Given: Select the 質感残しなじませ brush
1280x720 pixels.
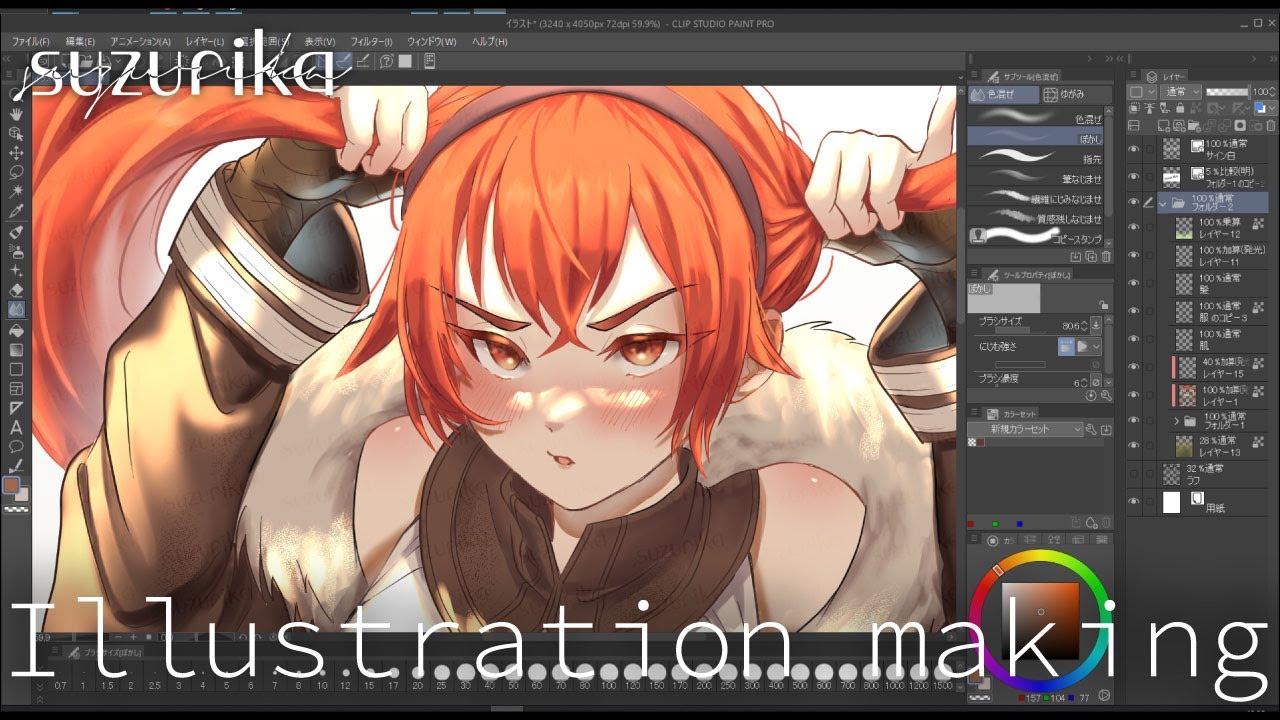Looking at the screenshot, I should click(x=1036, y=218).
